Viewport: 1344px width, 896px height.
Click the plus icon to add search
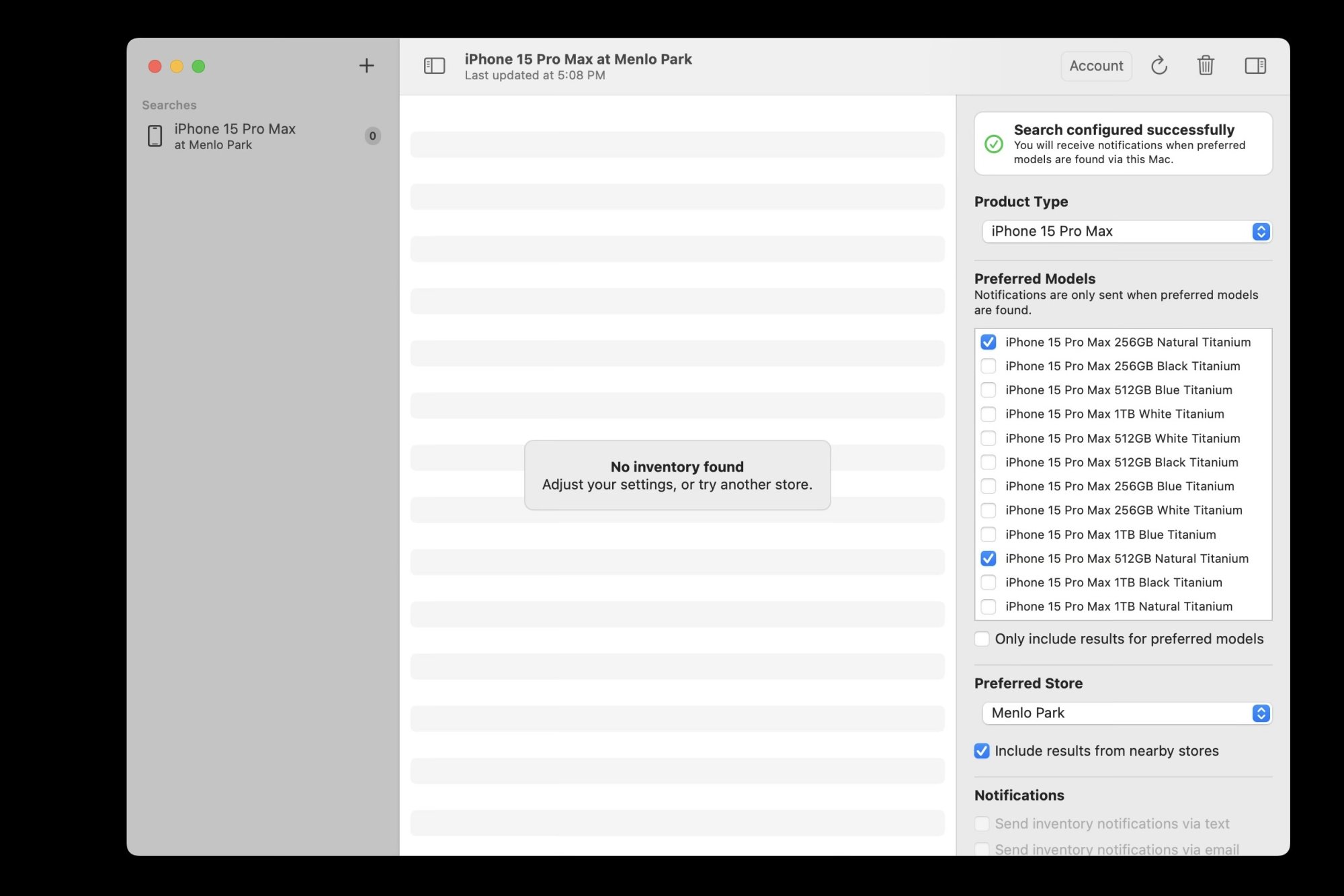[x=366, y=66]
